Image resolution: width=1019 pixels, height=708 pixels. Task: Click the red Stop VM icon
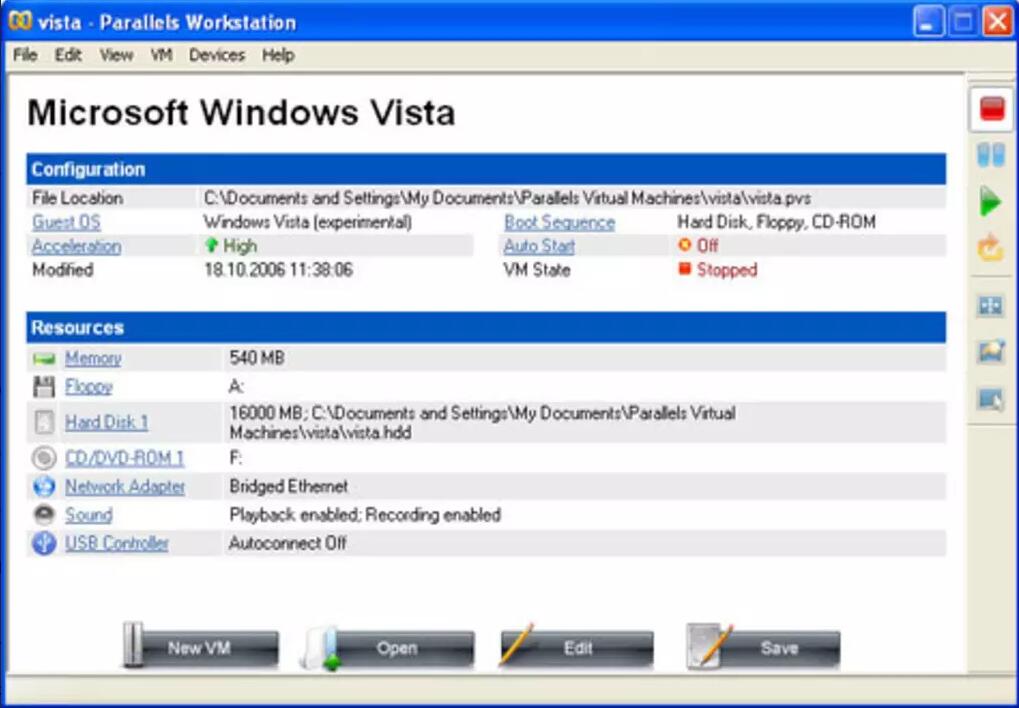(991, 109)
